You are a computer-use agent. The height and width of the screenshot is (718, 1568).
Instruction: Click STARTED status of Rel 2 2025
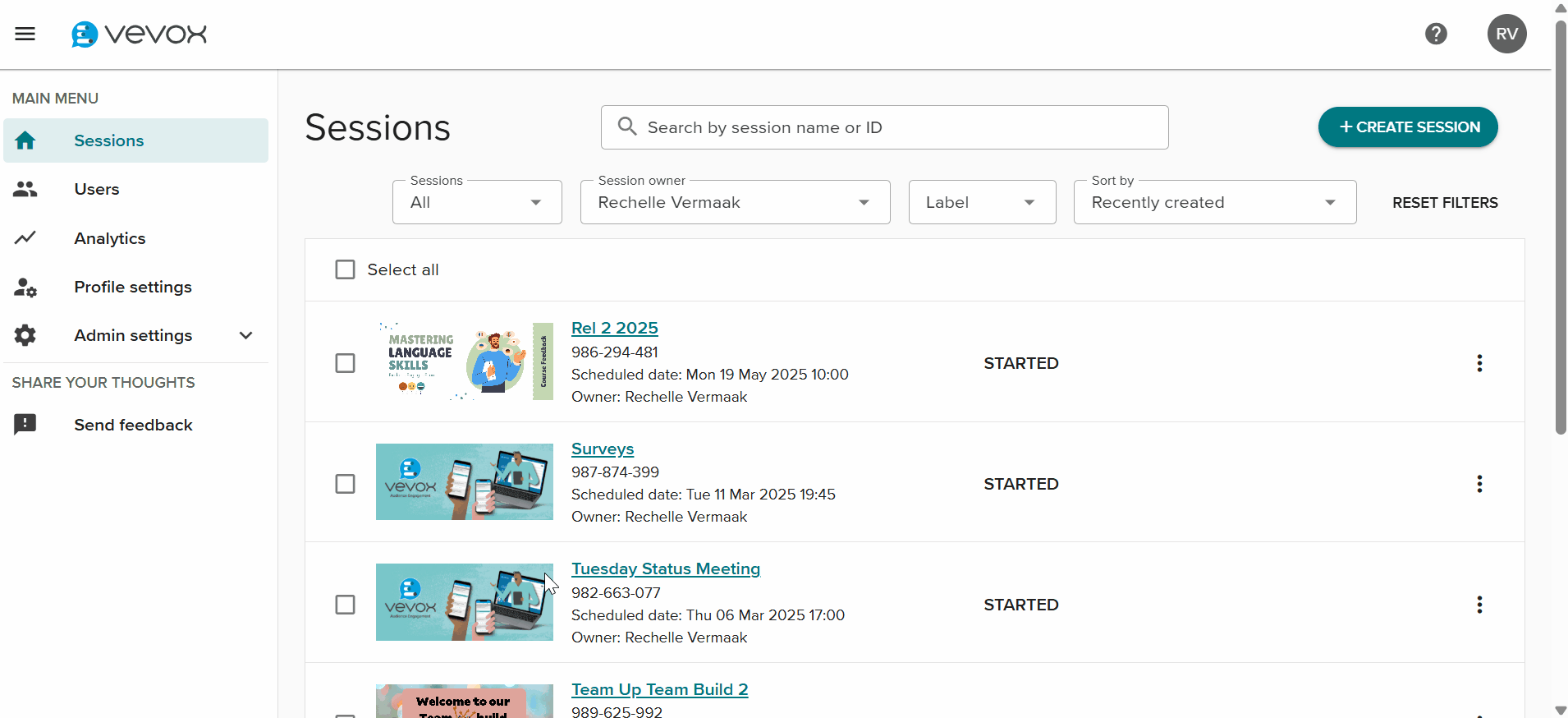point(1021,363)
